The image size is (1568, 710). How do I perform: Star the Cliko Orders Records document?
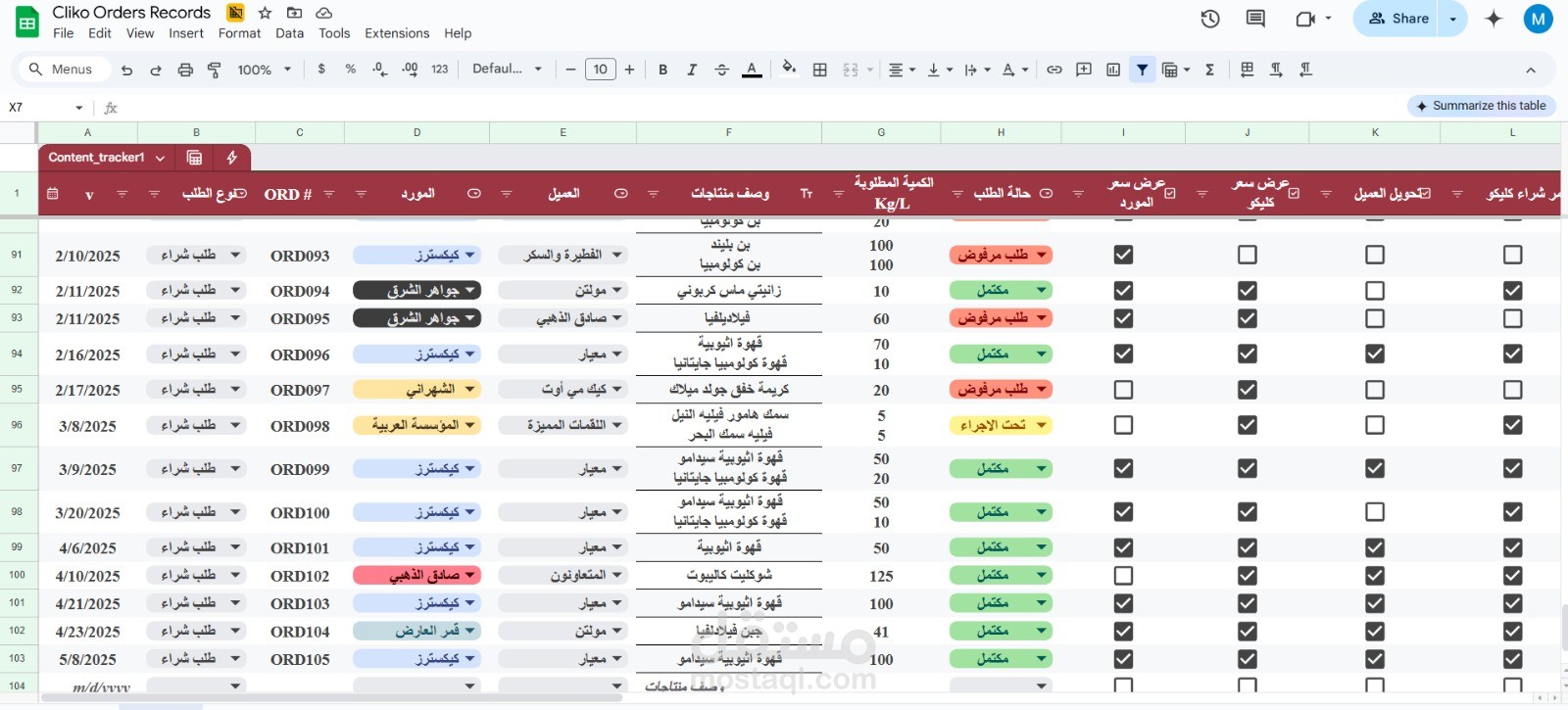[x=265, y=13]
